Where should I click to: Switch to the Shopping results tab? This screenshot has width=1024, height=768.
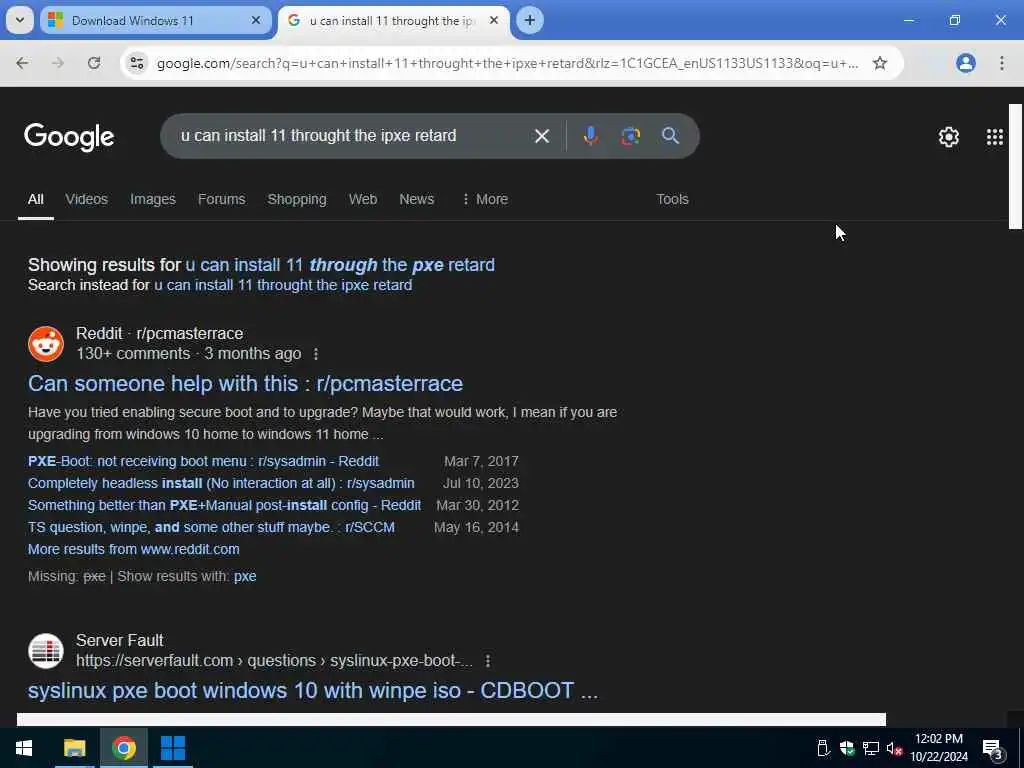pyautogui.click(x=297, y=199)
